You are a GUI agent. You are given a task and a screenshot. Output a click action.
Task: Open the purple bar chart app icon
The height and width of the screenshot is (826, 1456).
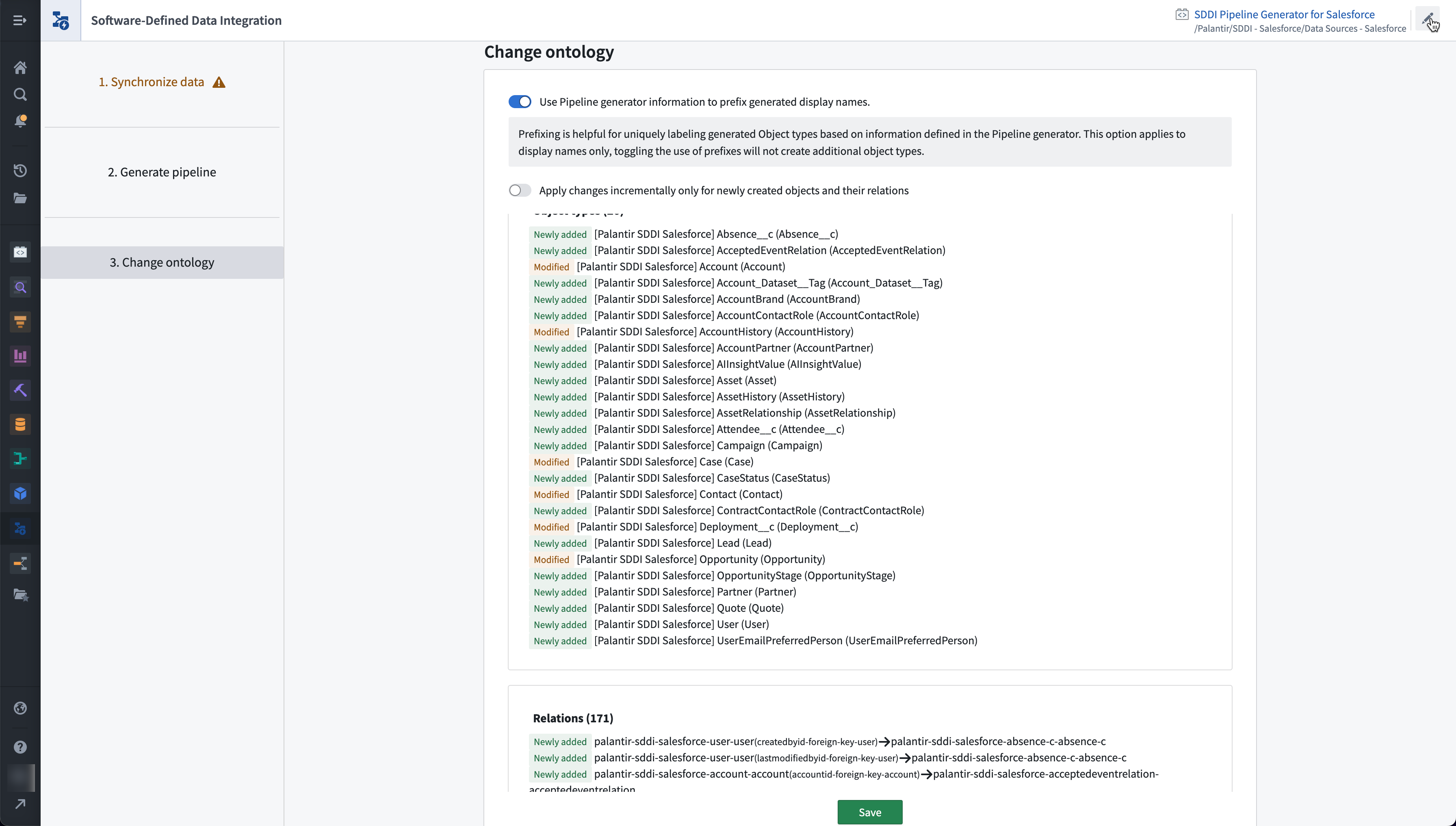(20, 356)
